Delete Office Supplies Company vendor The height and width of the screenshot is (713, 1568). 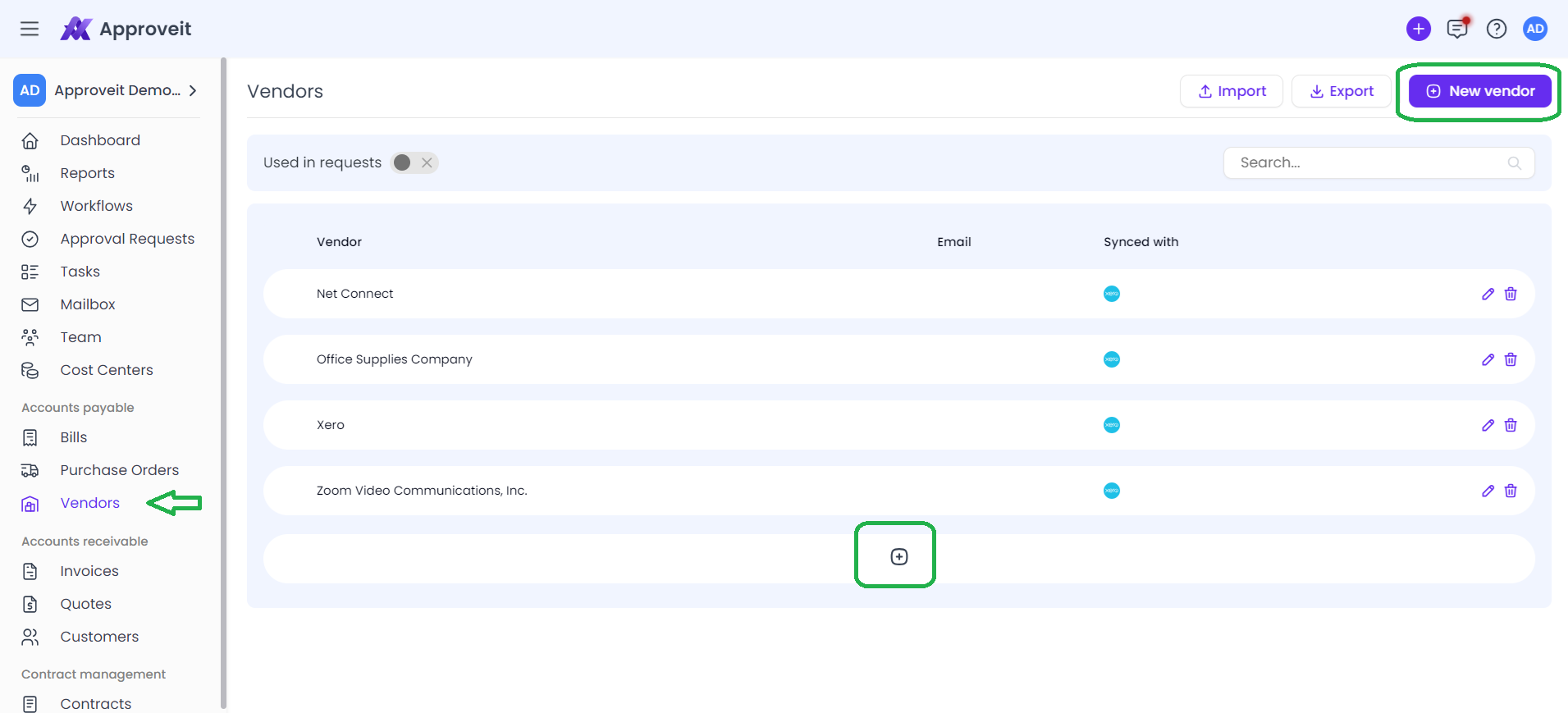tap(1511, 359)
